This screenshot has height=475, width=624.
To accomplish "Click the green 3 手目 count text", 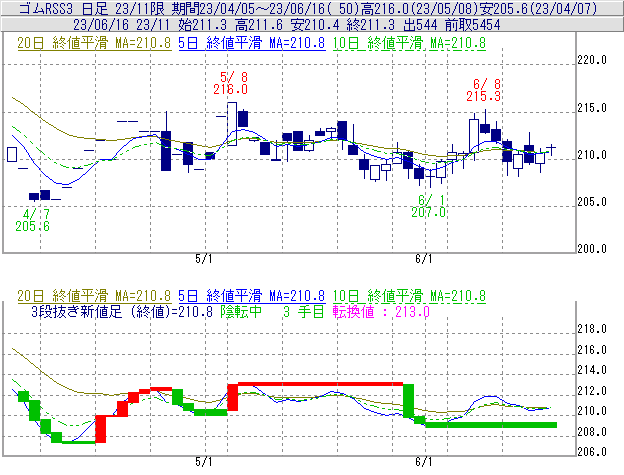I will tap(304, 311).
